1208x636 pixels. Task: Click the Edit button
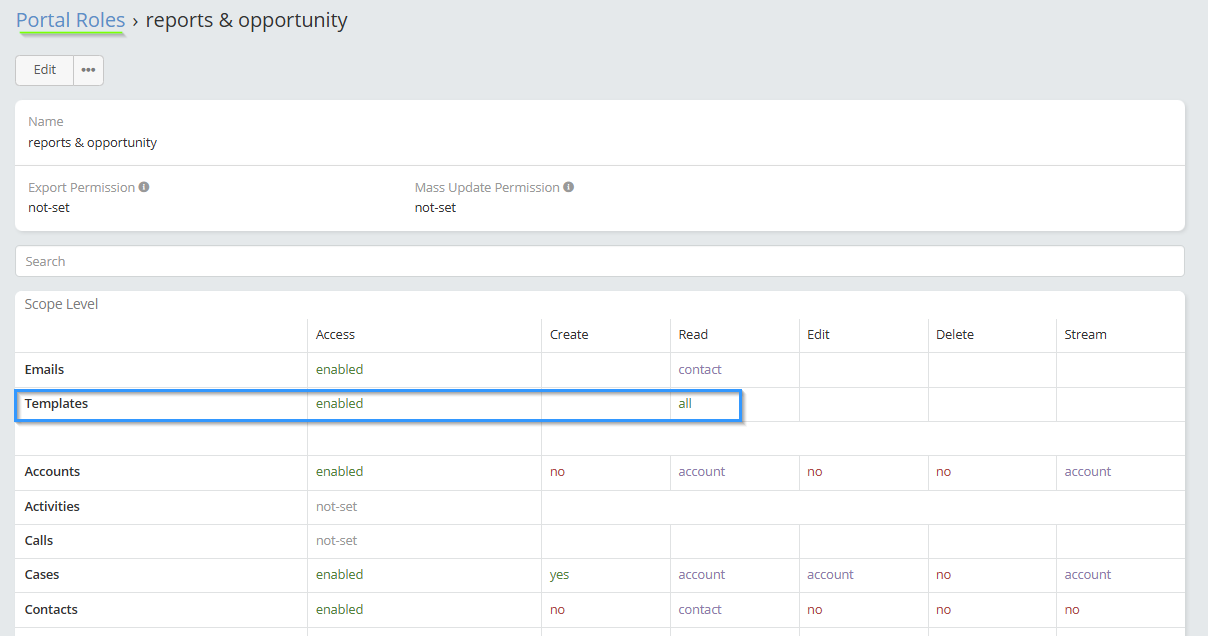tap(45, 70)
